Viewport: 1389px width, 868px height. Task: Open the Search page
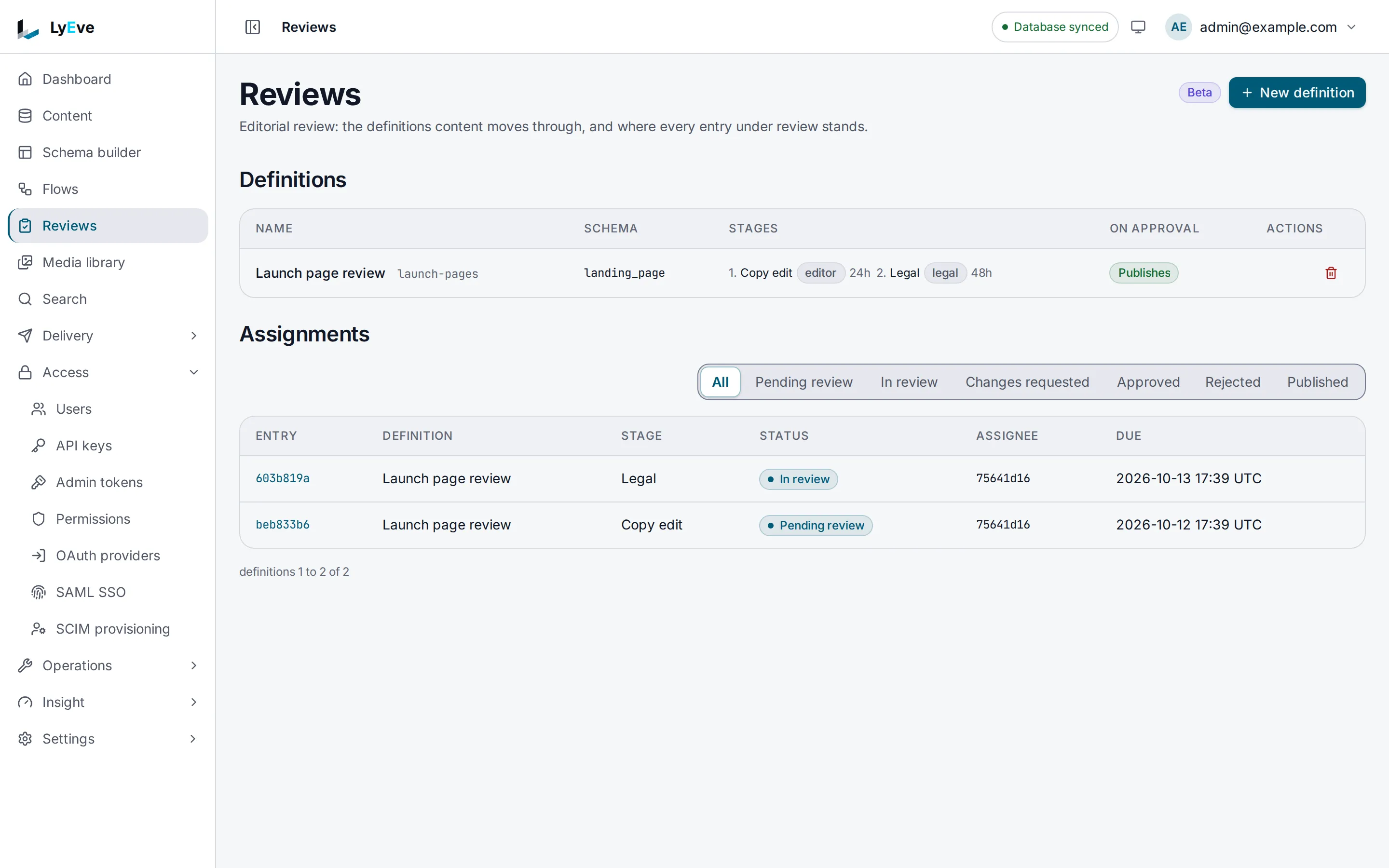pyautogui.click(x=108, y=299)
